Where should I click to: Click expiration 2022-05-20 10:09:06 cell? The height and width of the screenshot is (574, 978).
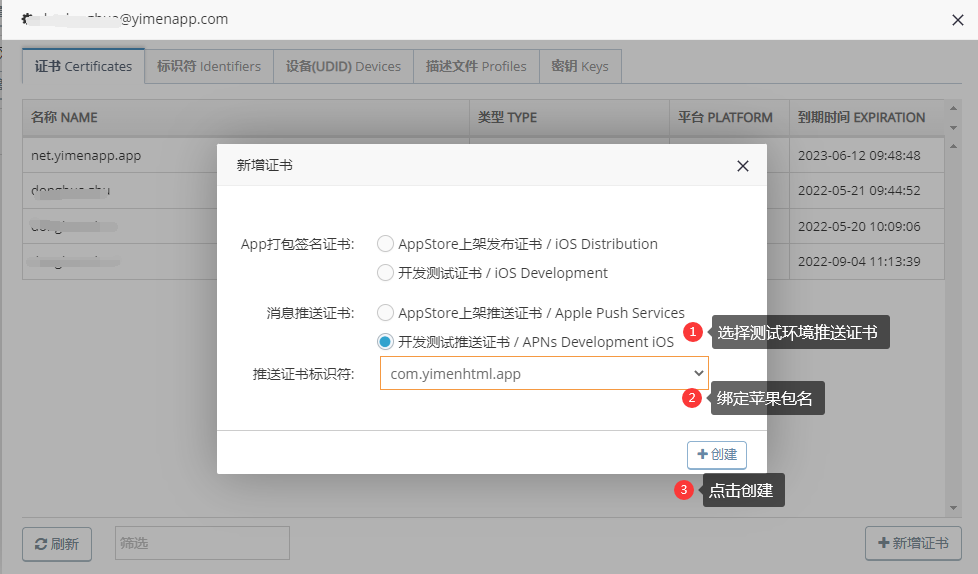(x=866, y=226)
